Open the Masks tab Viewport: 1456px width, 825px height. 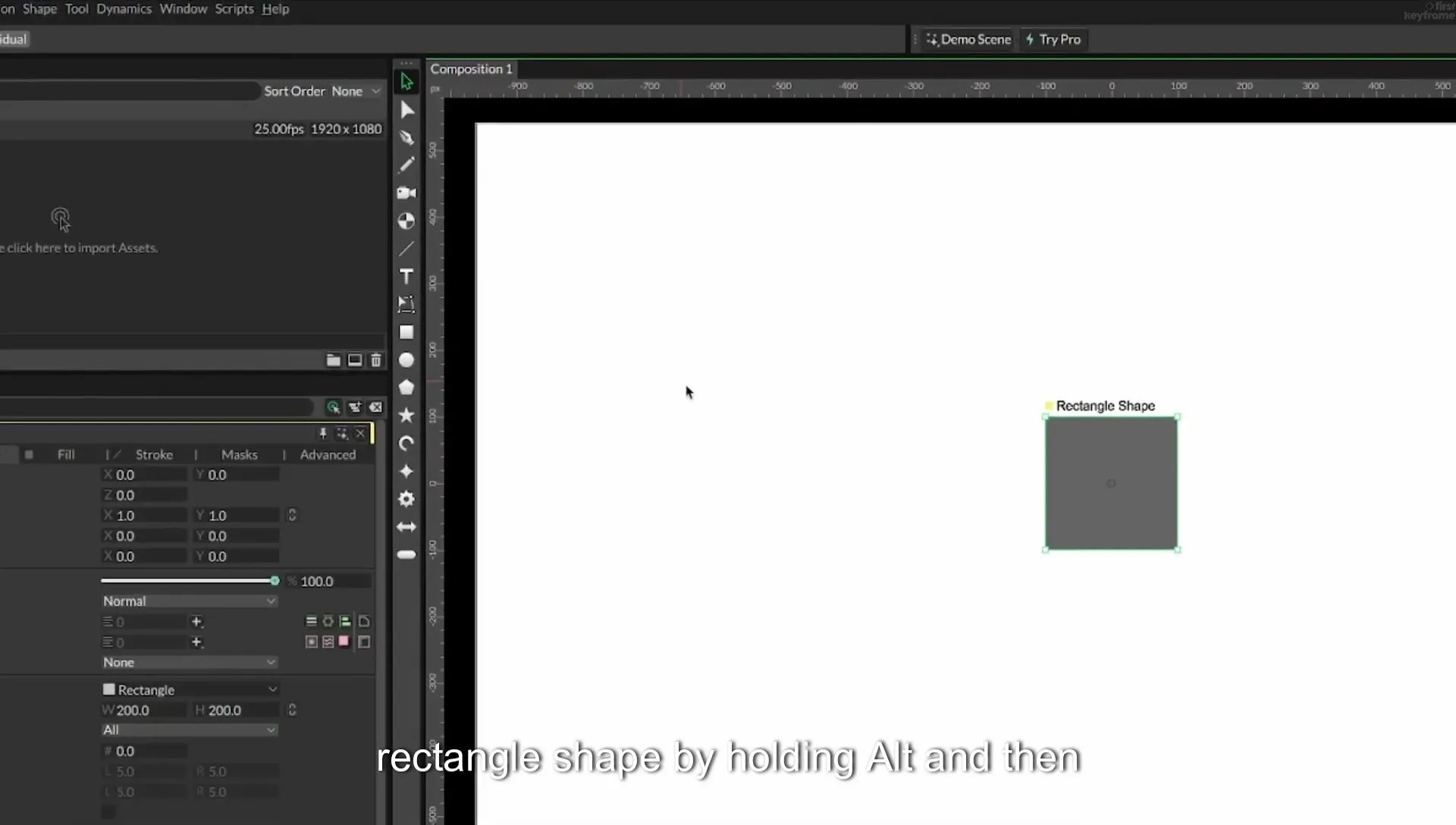pos(240,454)
